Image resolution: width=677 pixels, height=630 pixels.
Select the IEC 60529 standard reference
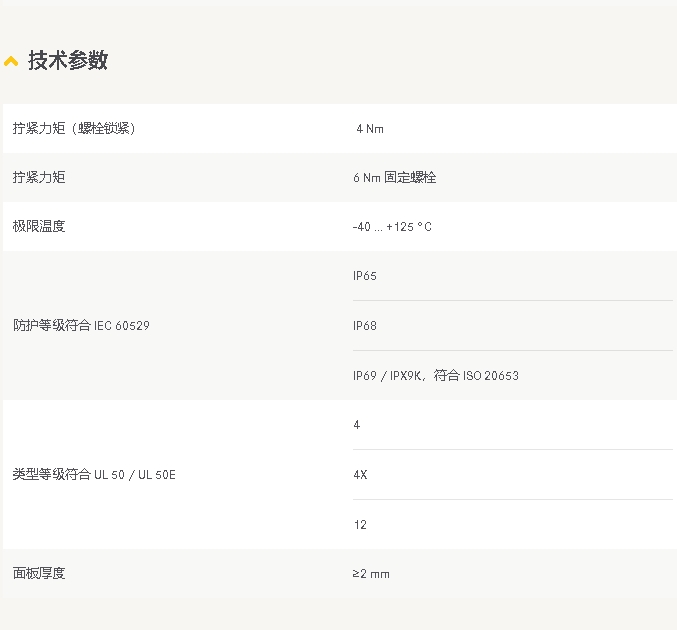122,326
